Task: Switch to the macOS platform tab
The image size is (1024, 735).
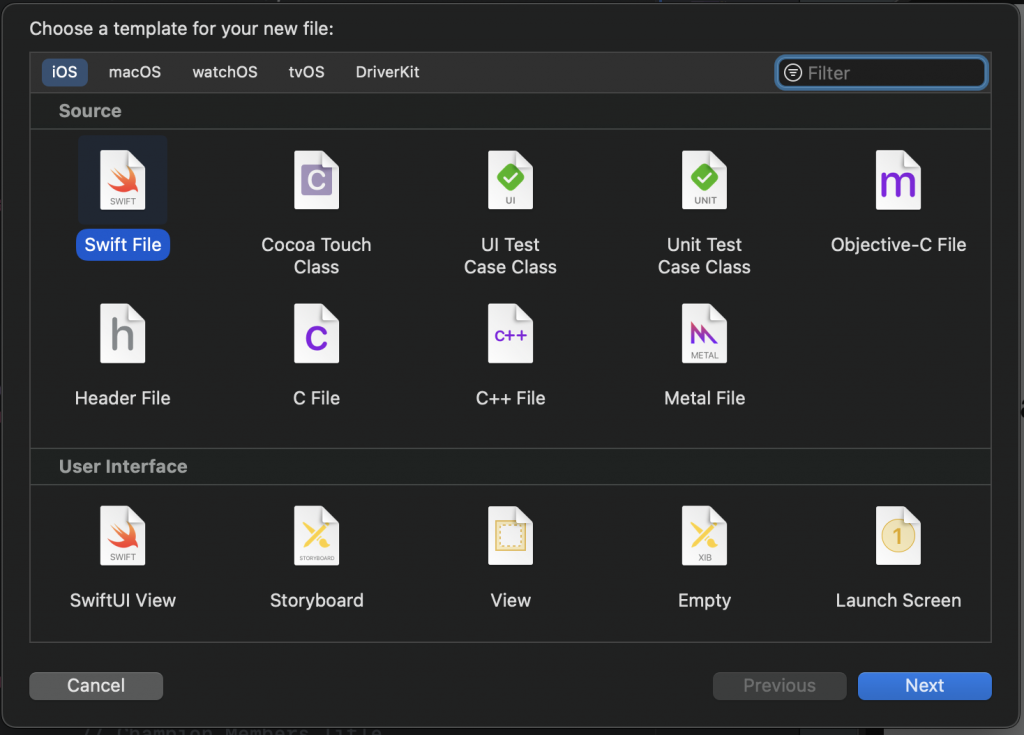Action: pyautogui.click(x=135, y=72)
